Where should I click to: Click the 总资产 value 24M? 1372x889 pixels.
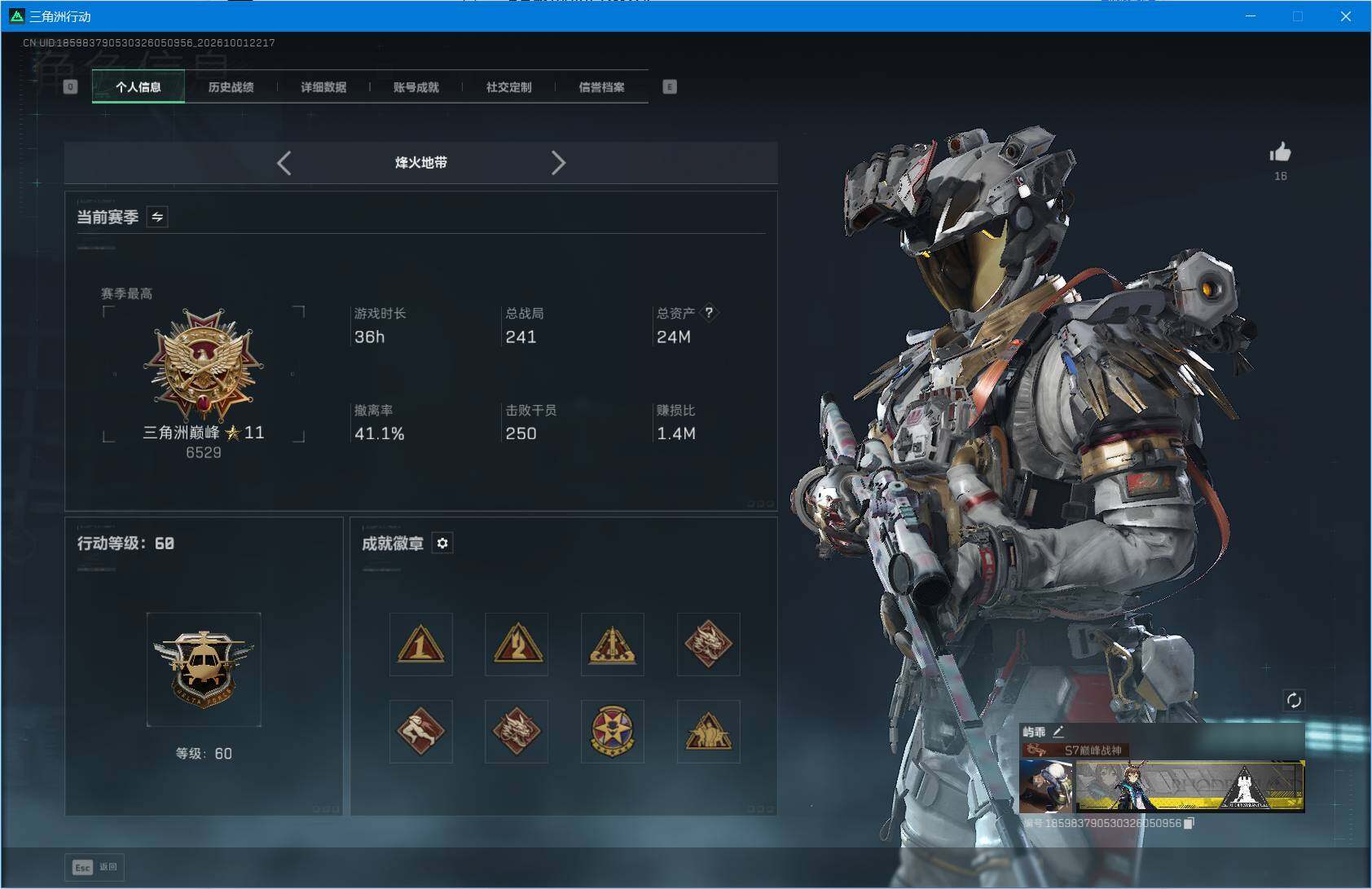point(674,337)
